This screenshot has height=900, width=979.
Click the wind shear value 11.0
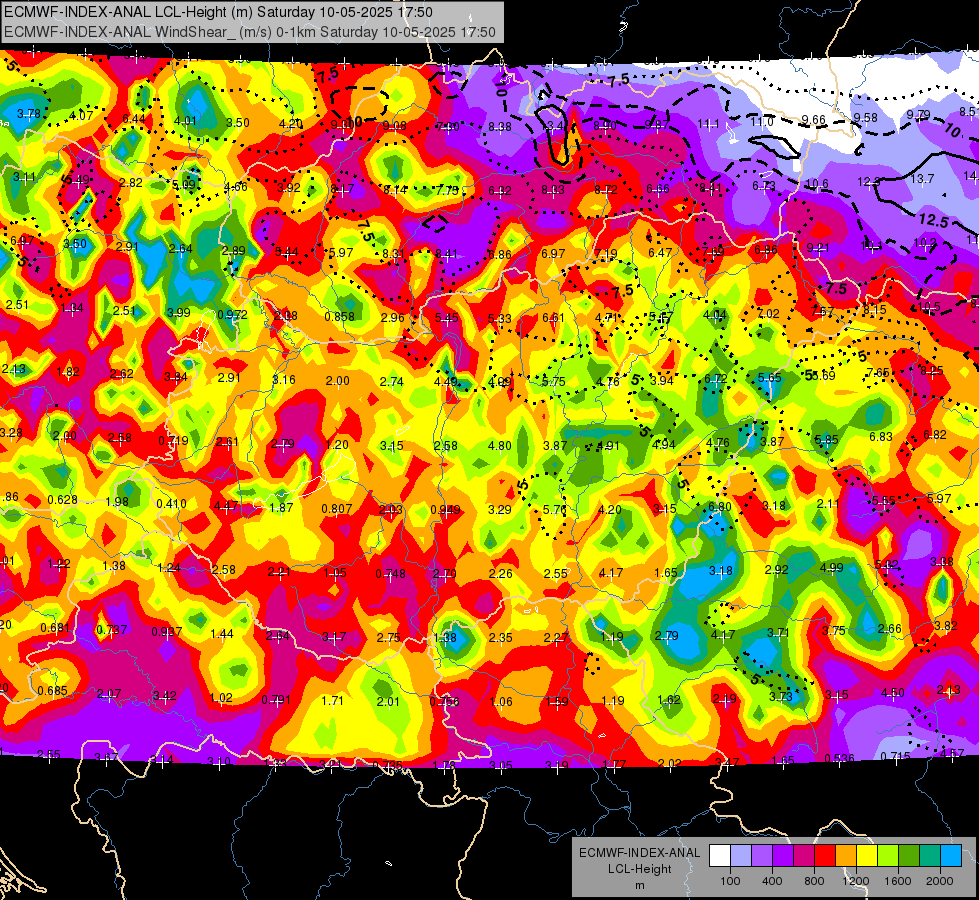(762, 122)
